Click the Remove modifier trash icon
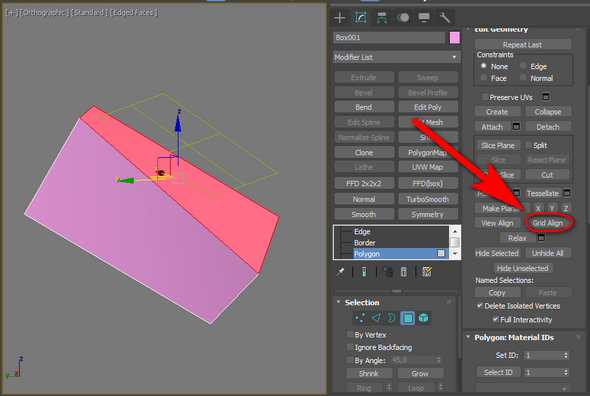The height and width of the screenshot is (396, 590). (x=403, y=271)
